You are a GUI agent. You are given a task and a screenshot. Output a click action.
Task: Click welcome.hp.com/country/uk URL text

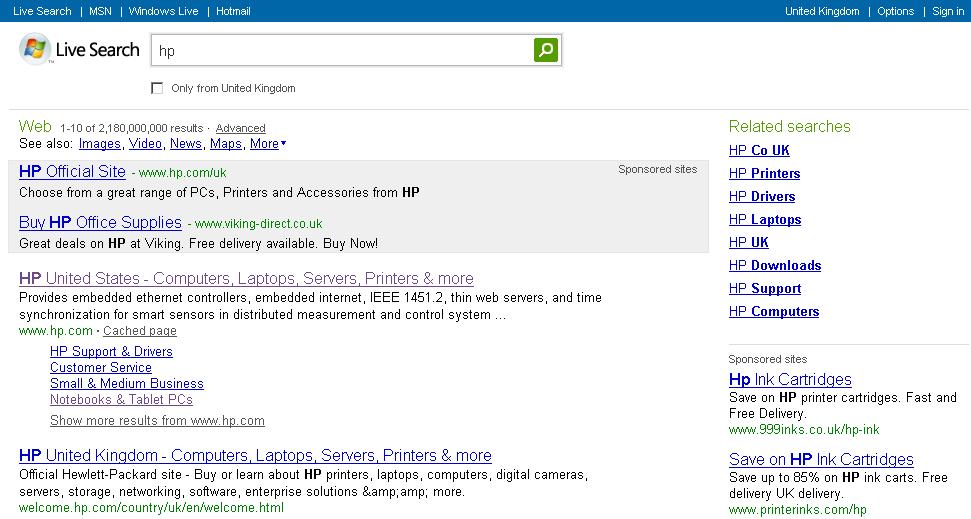point(151,508)
